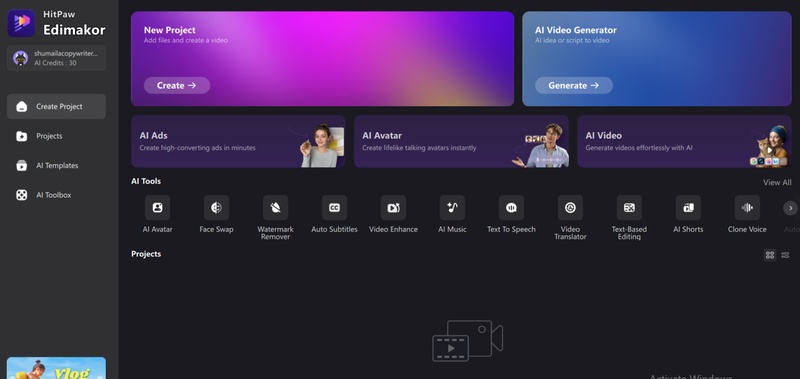Open AI Toolbox in the sidebar
The image size is (800, 379).
56,195
